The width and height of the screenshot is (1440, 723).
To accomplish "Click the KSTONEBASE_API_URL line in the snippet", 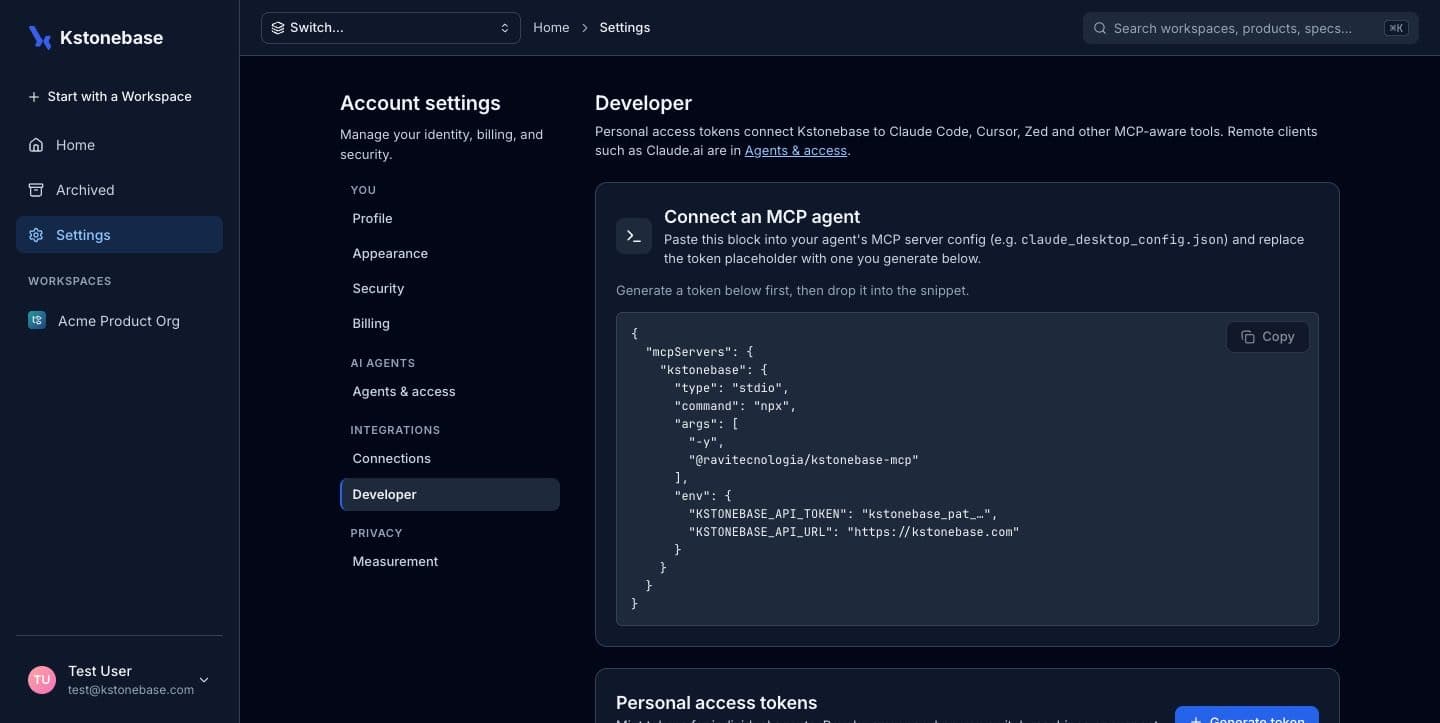I will pyautogui.click(x=854, y=532).
